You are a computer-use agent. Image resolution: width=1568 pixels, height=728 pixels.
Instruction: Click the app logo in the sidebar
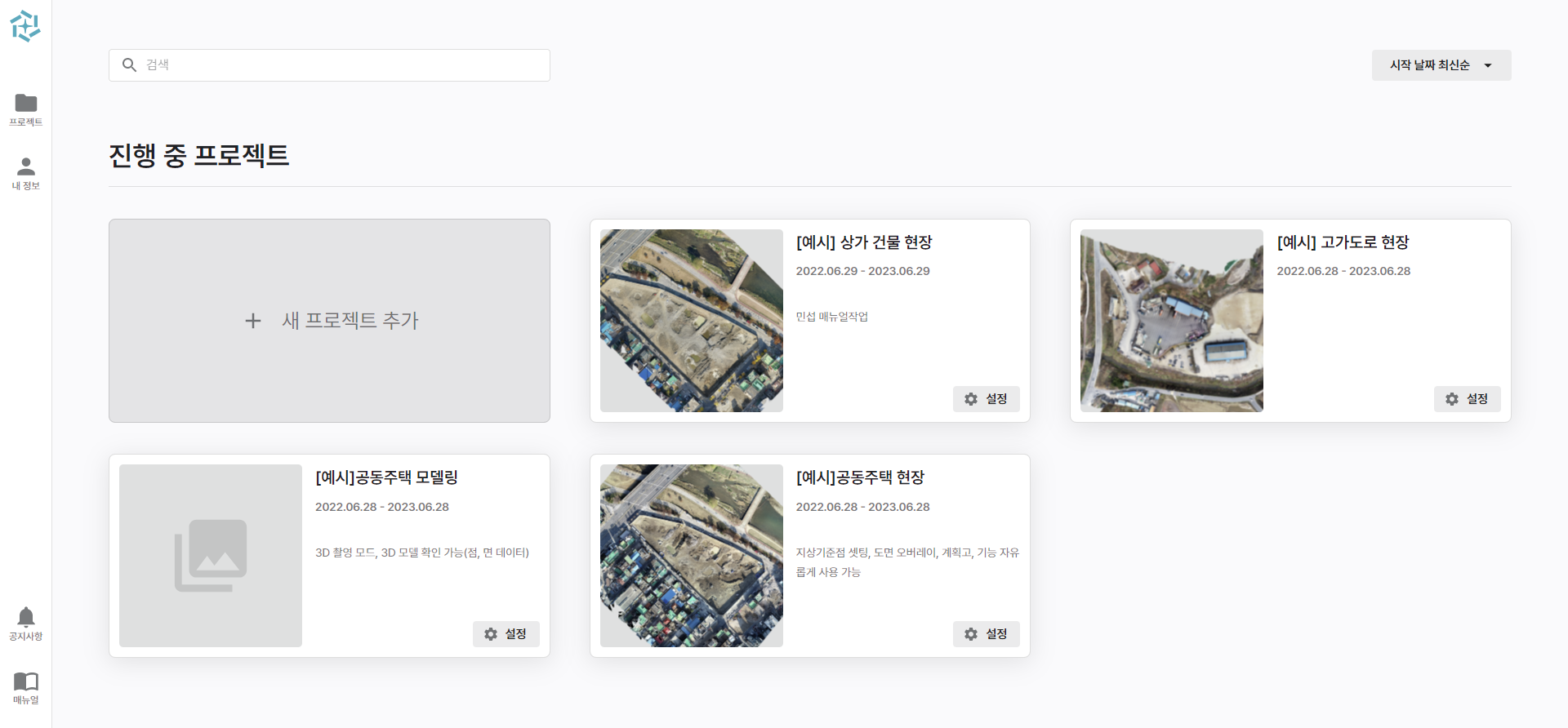tap(25, 26)
